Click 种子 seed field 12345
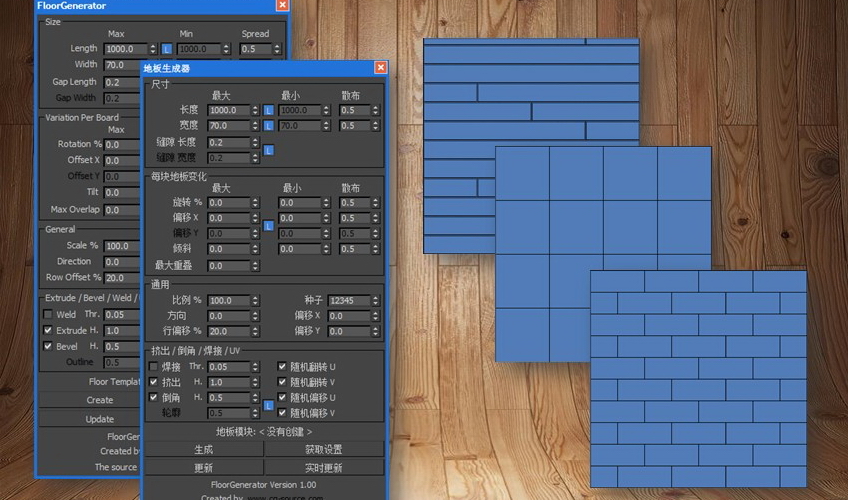 coord(349,301)
